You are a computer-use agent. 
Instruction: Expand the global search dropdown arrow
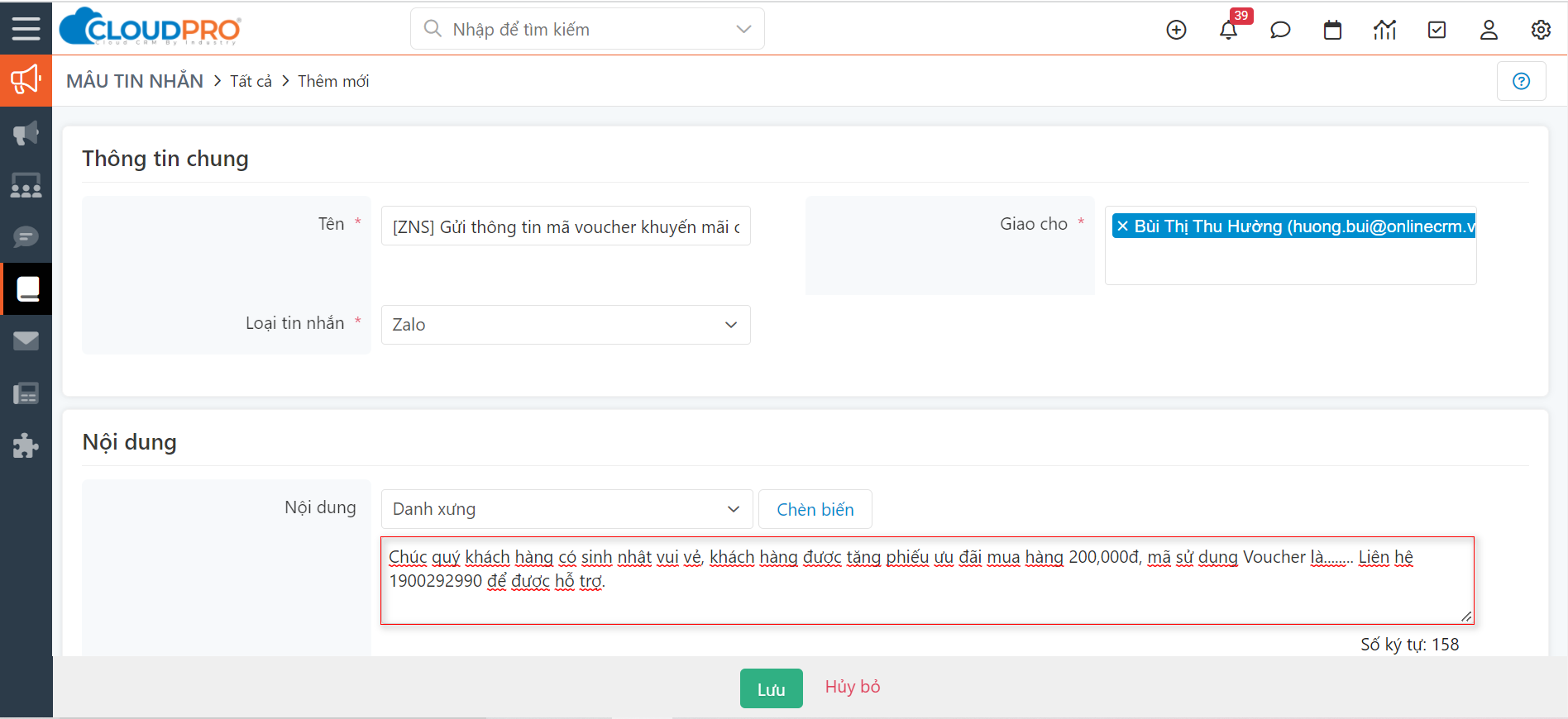(743, 29)
